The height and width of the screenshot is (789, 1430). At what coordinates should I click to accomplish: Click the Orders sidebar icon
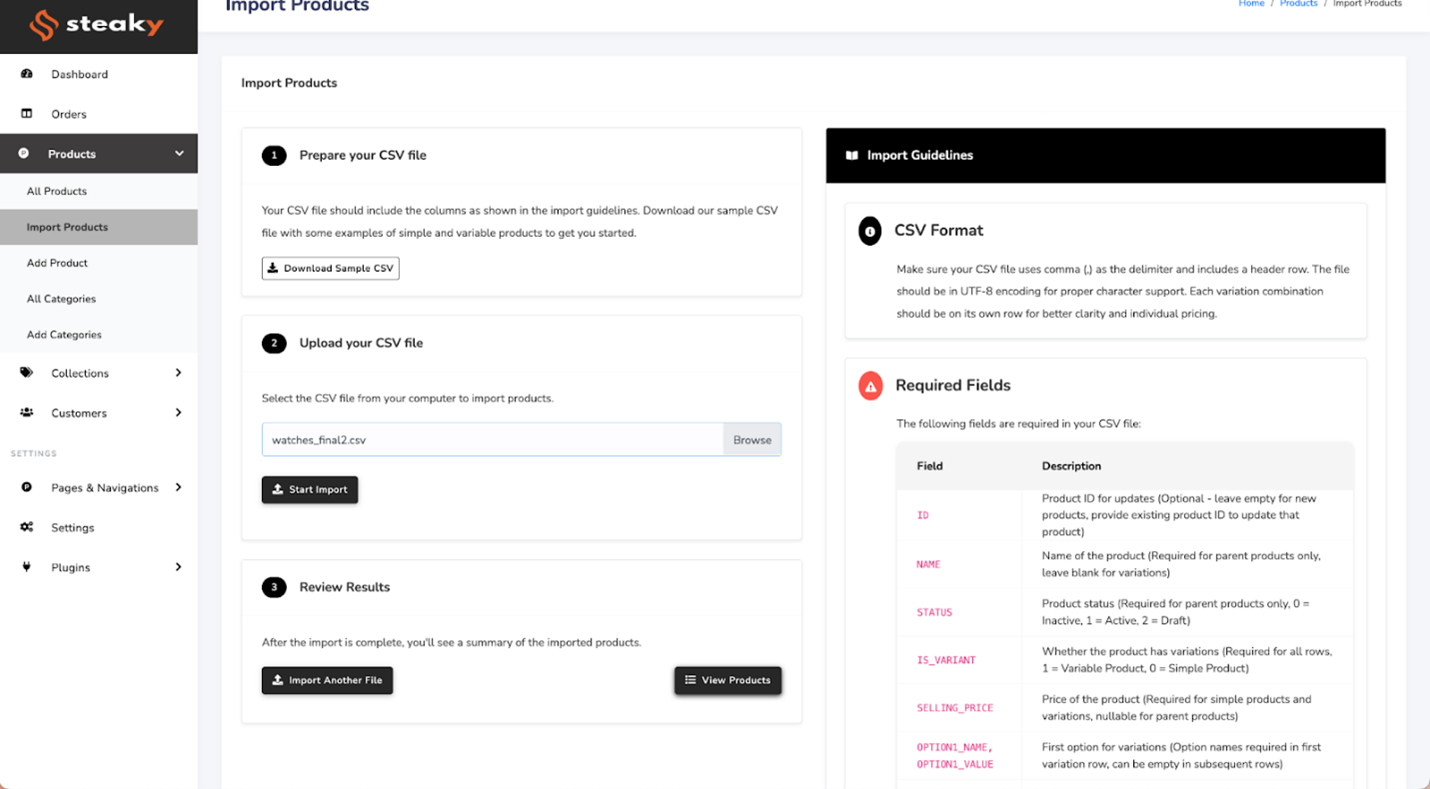point(27,114)
